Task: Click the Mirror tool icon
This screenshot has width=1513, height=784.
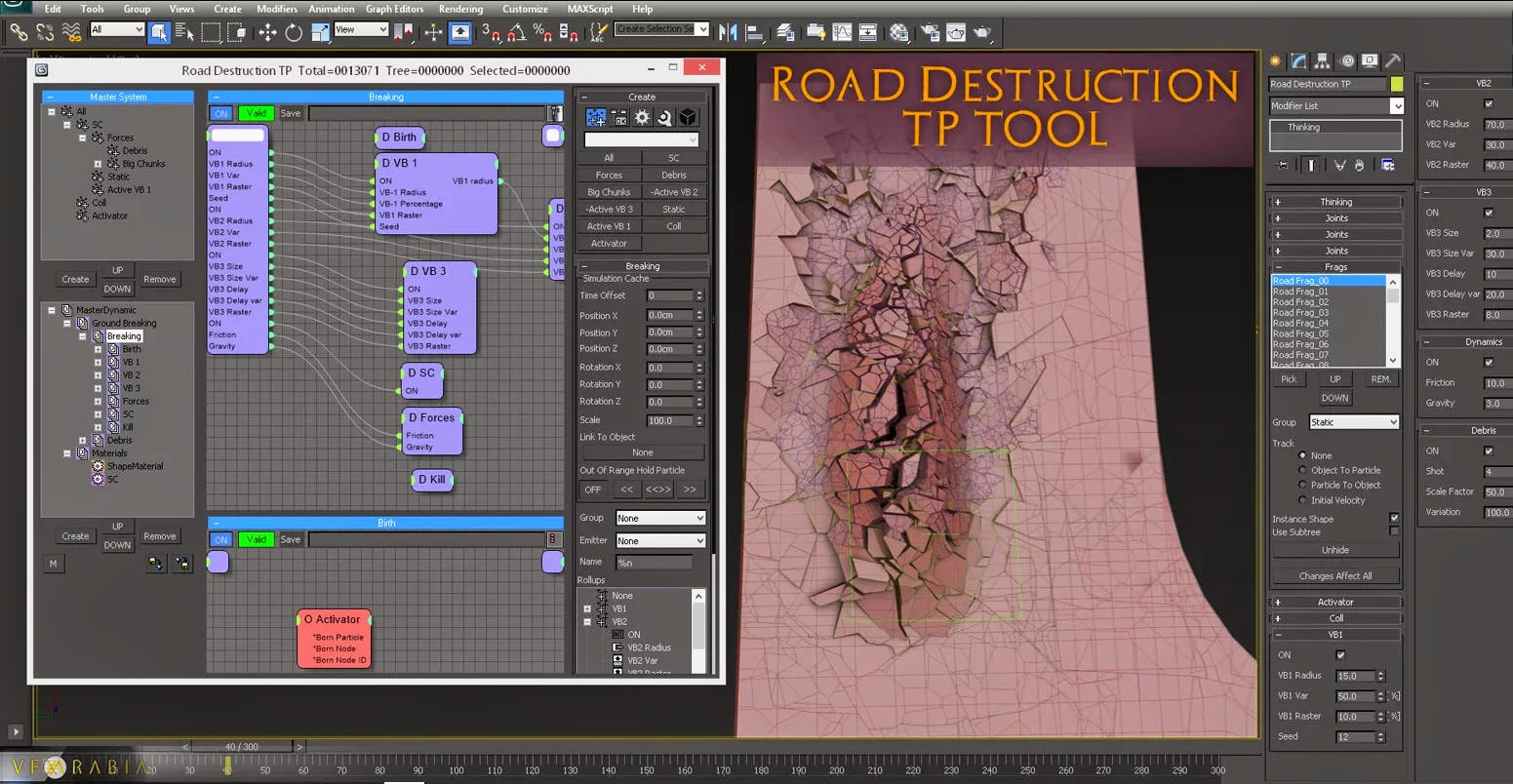Action: (728, 32)
